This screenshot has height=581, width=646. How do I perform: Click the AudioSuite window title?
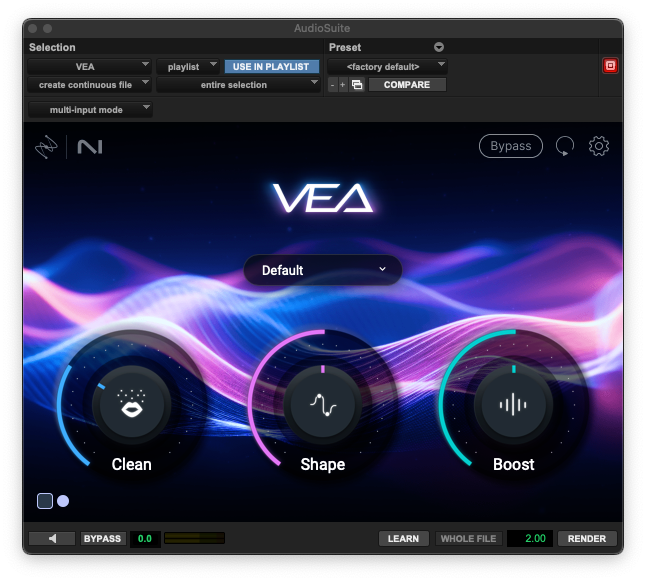(322, 28)
